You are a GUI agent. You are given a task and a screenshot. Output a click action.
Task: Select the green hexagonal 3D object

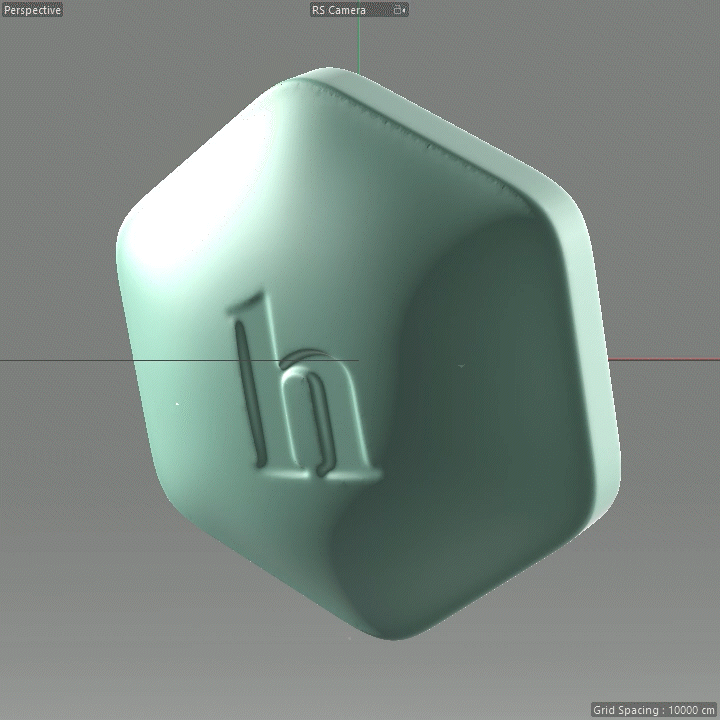tap(367, 354)
